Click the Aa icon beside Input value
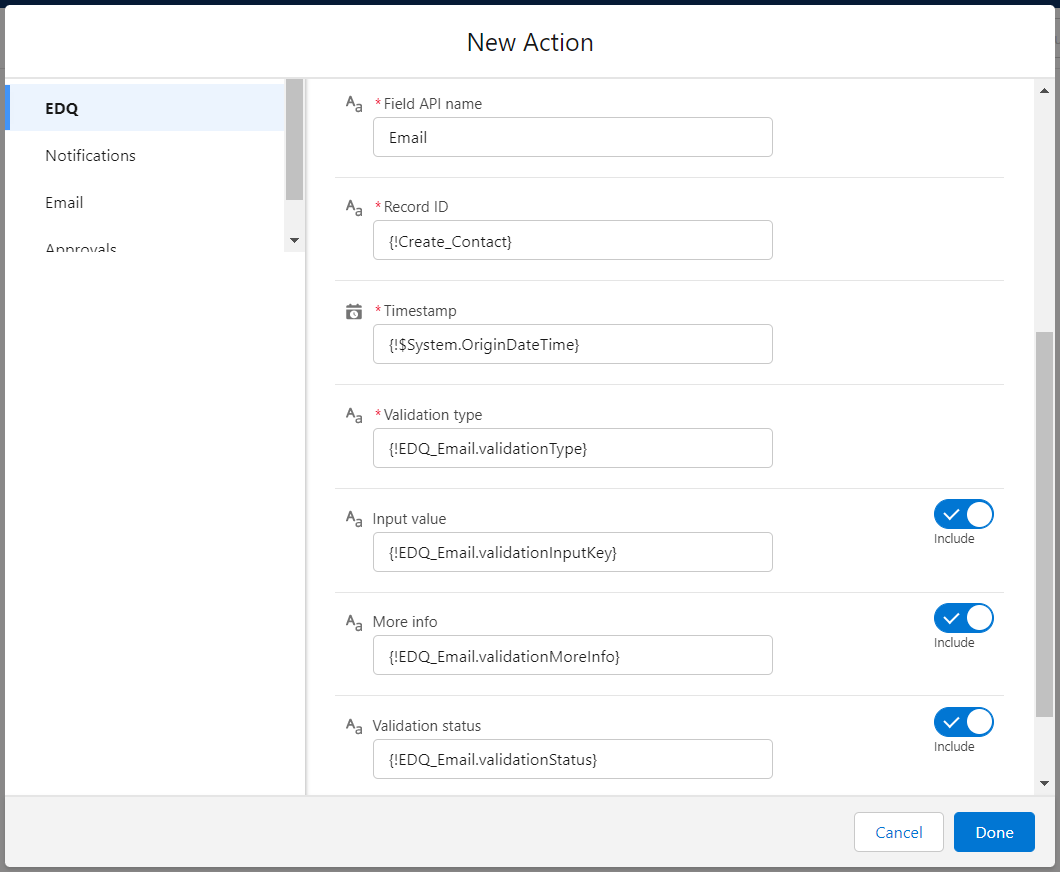This screenshot has height=872, width=1060. tap(354, 519)
